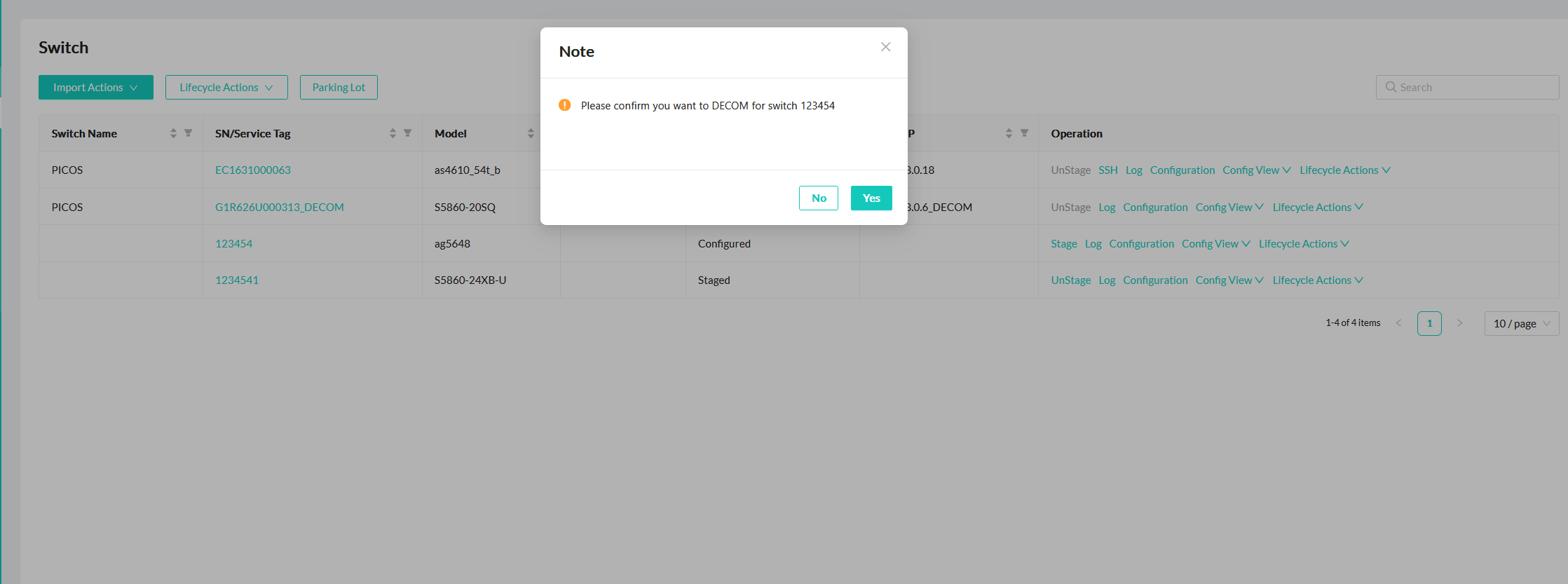Change the 10 / page size selector
This screenshot has width=1568, height=584.
(x=1521, y=324)
